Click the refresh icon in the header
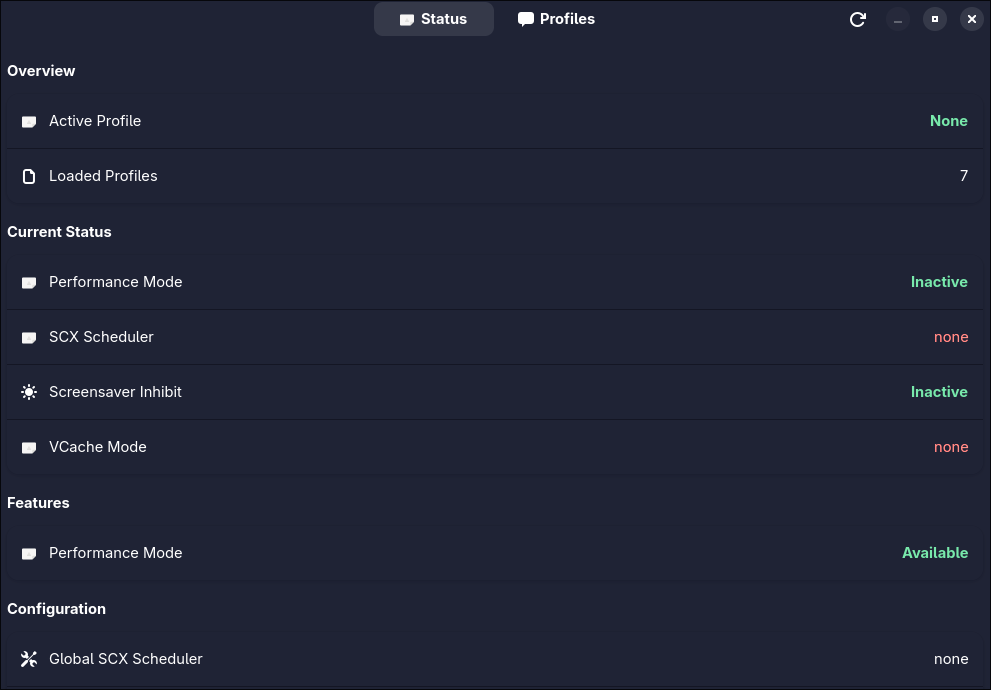This screenshot has height=690, width=991. [x=857, y=19]
